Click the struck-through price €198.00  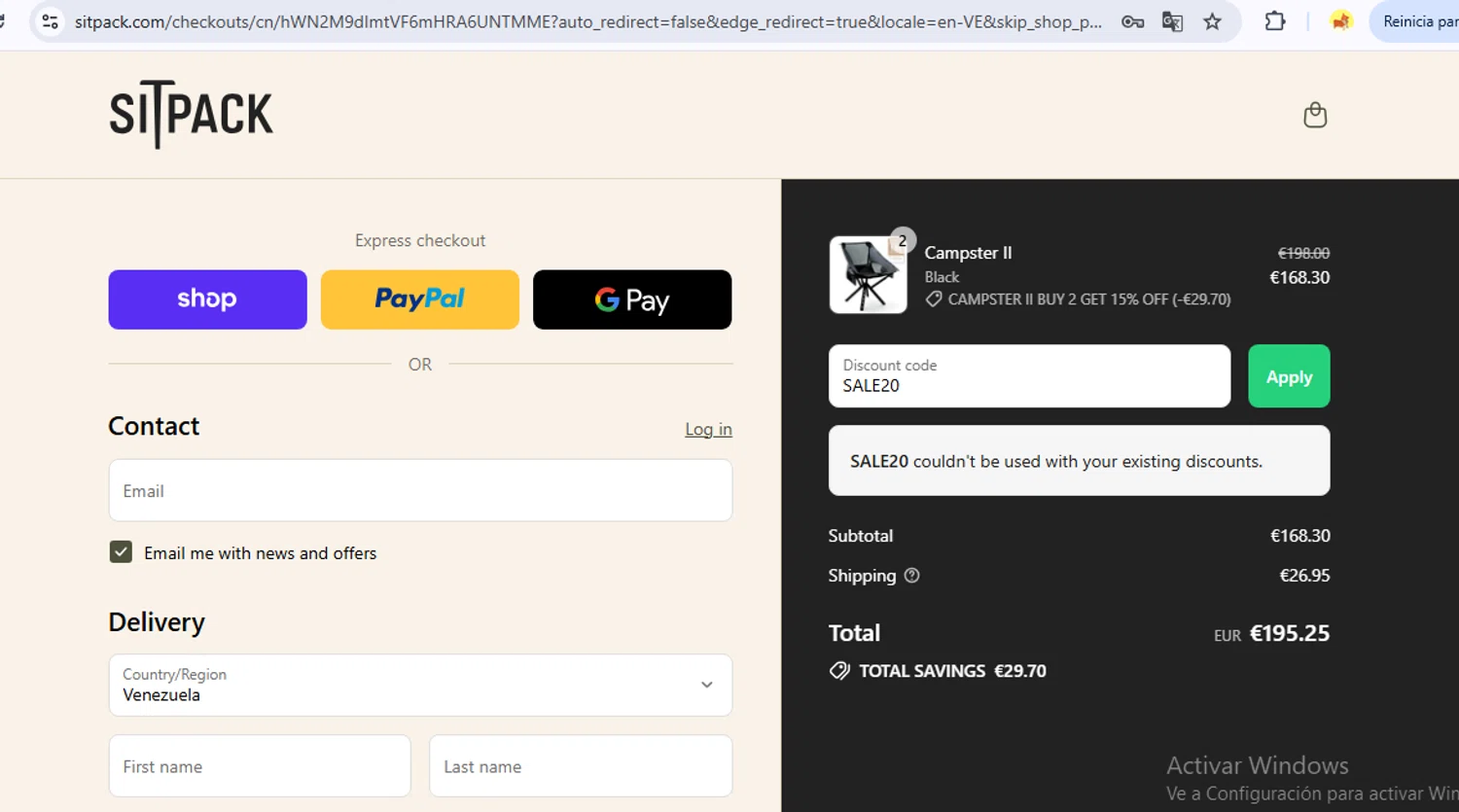1303,253
